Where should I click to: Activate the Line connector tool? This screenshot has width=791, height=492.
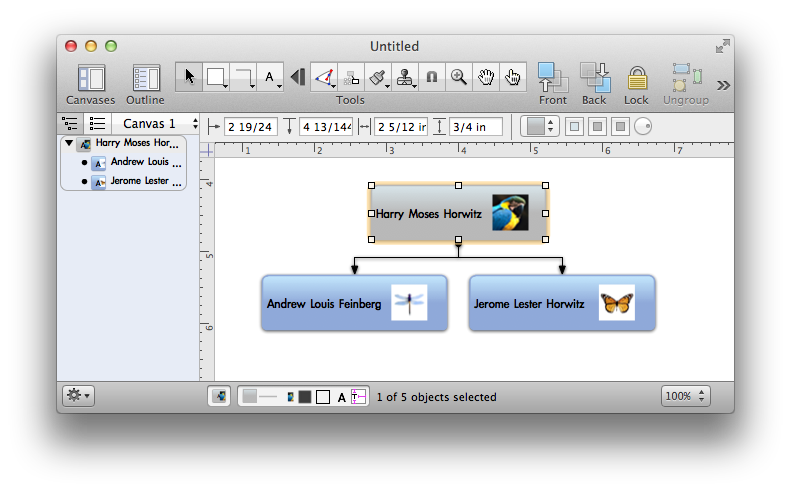pyautogui.click(x=243, y=77)
